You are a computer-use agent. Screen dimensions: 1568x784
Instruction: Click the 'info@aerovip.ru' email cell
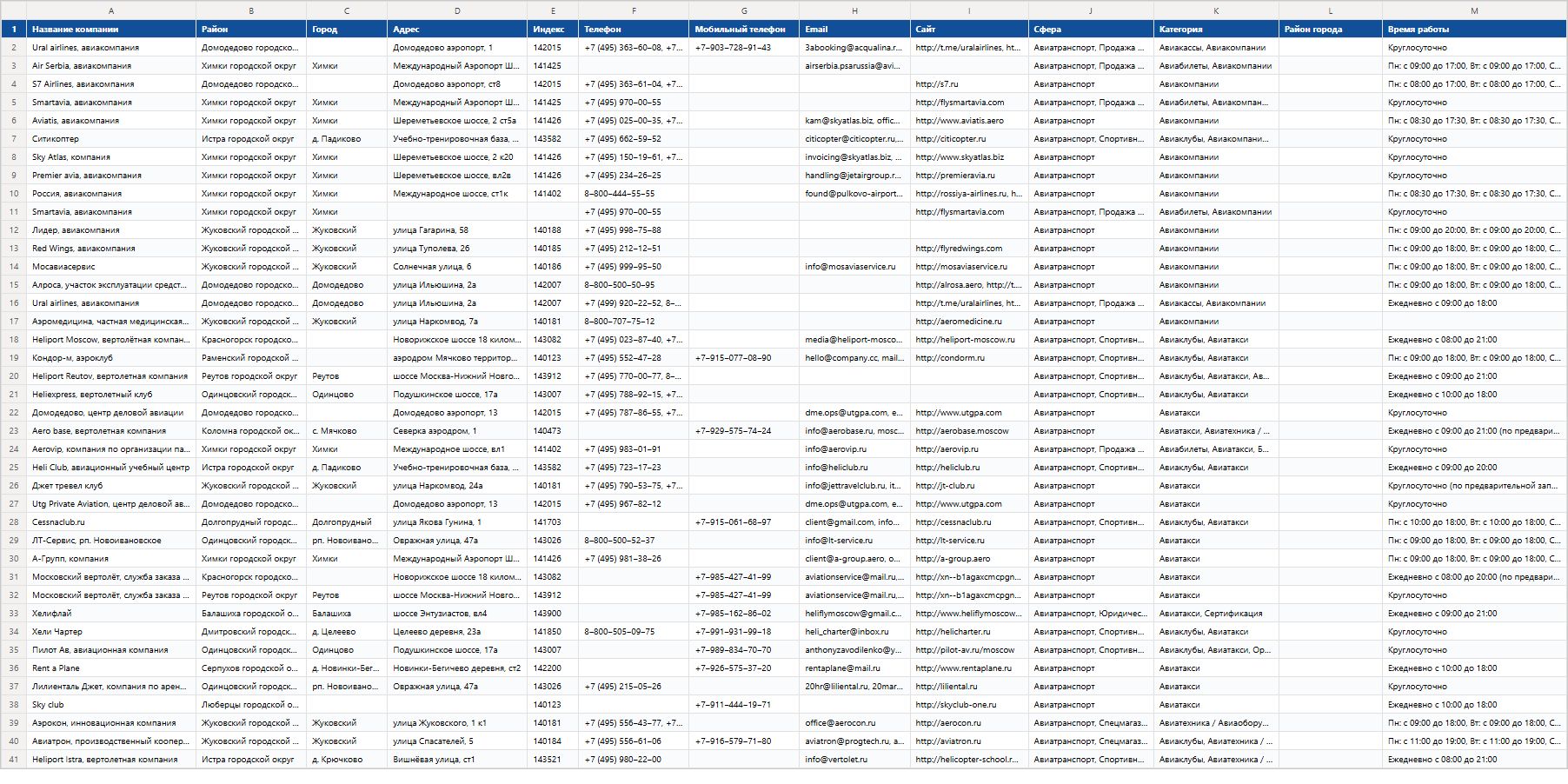(854, 449)
